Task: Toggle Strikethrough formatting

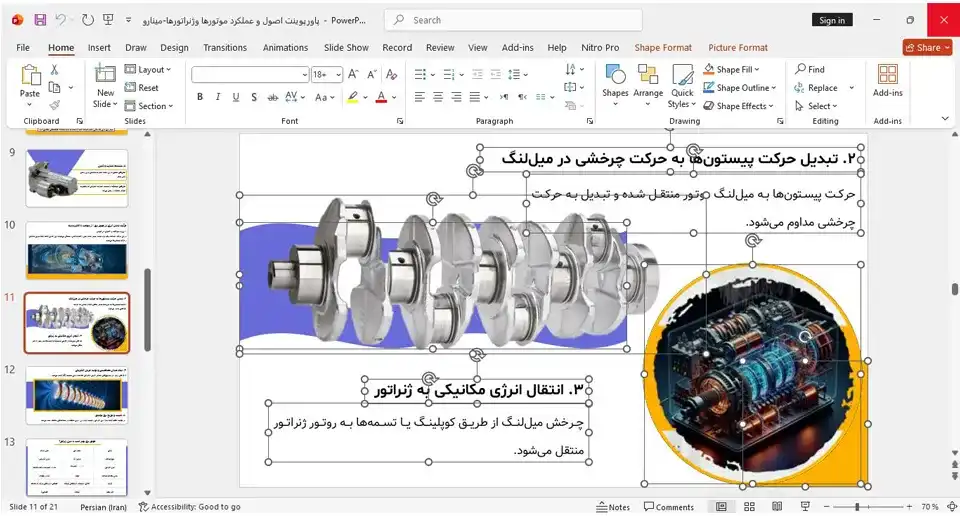Action: click(x=272, y=97)
